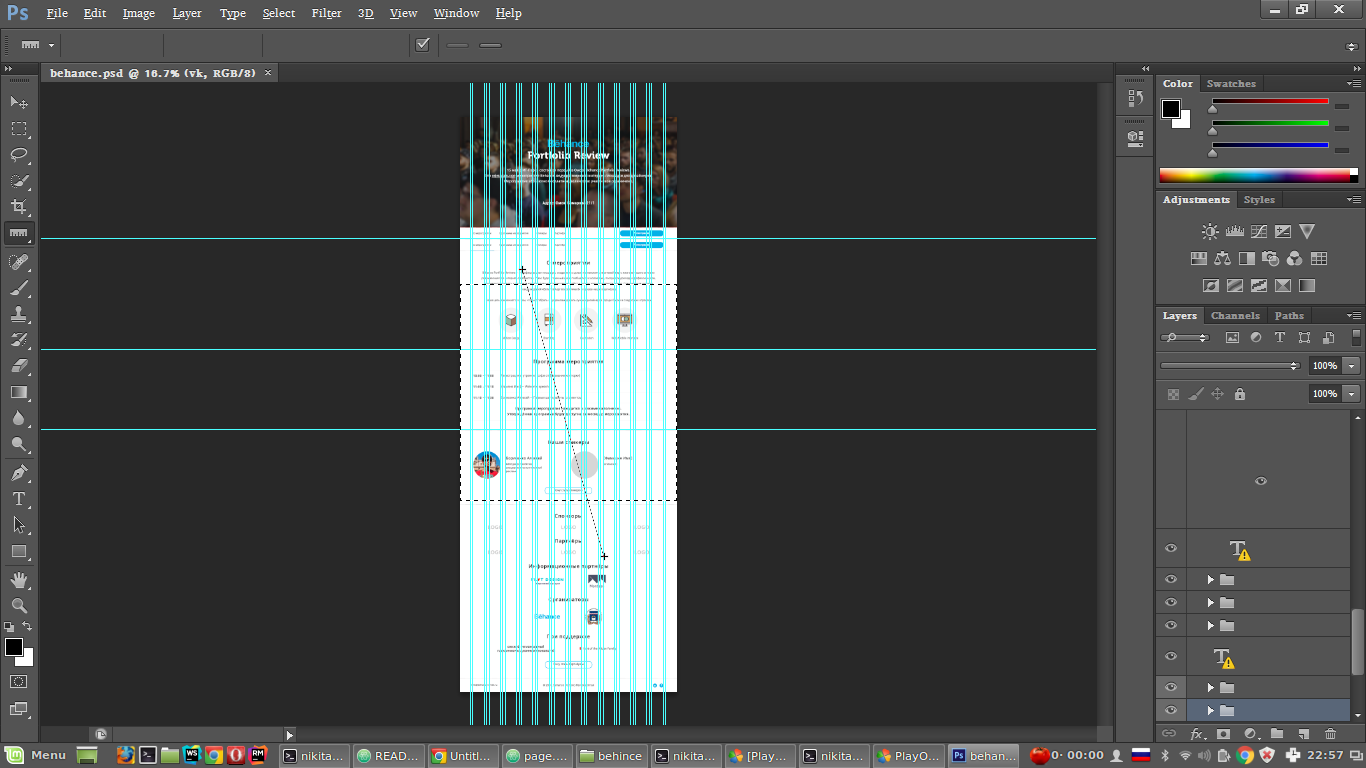
Task: Toggle filter for type layers
Action: tap(1279, 338)
